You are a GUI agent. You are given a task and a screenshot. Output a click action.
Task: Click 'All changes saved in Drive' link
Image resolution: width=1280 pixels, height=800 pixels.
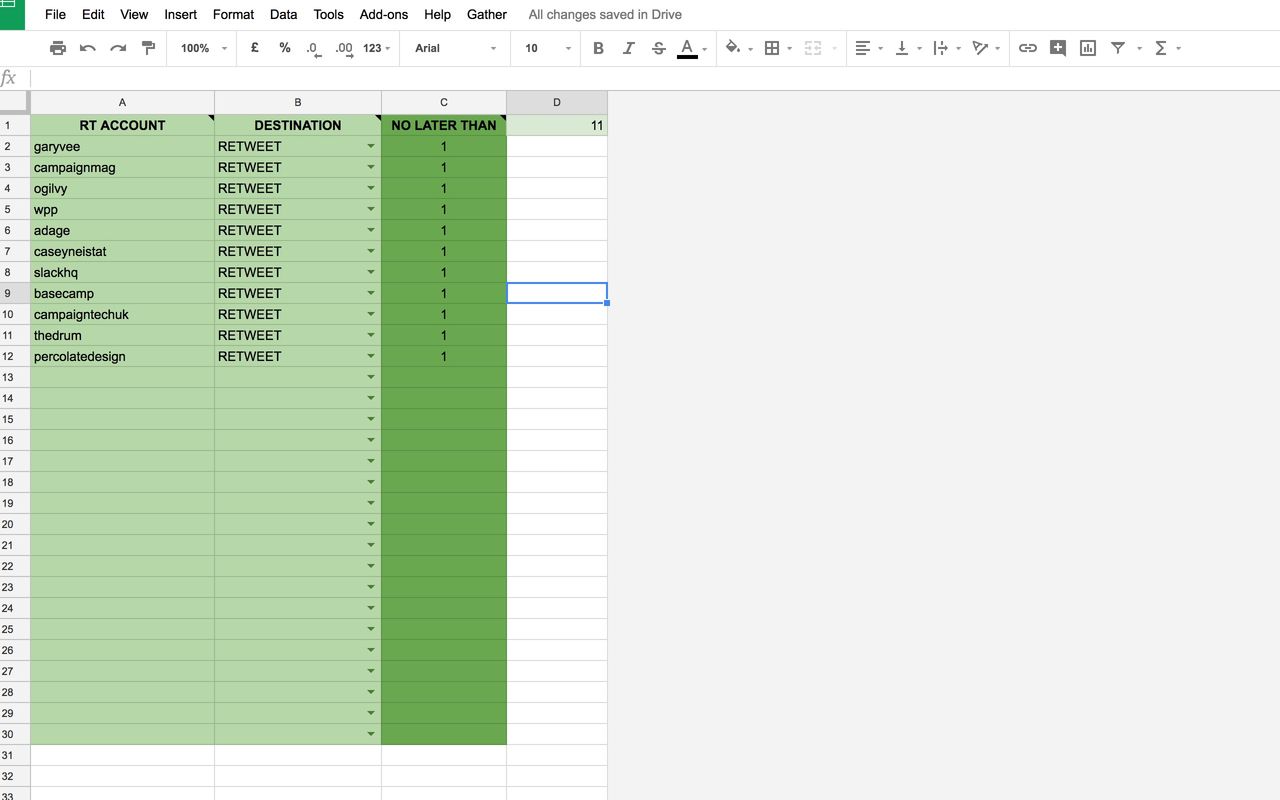605,14
